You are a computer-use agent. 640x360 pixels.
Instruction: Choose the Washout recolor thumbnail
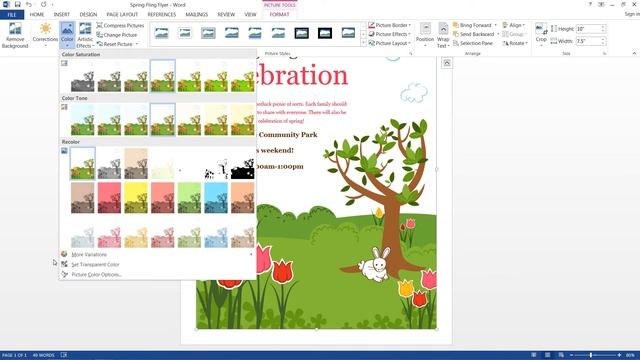point(162,164)
